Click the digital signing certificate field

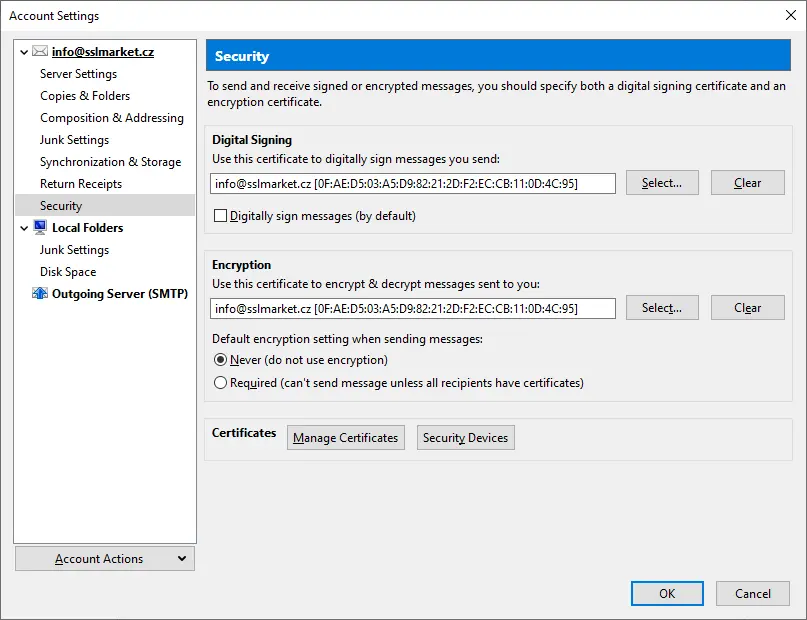coord(413,184)
